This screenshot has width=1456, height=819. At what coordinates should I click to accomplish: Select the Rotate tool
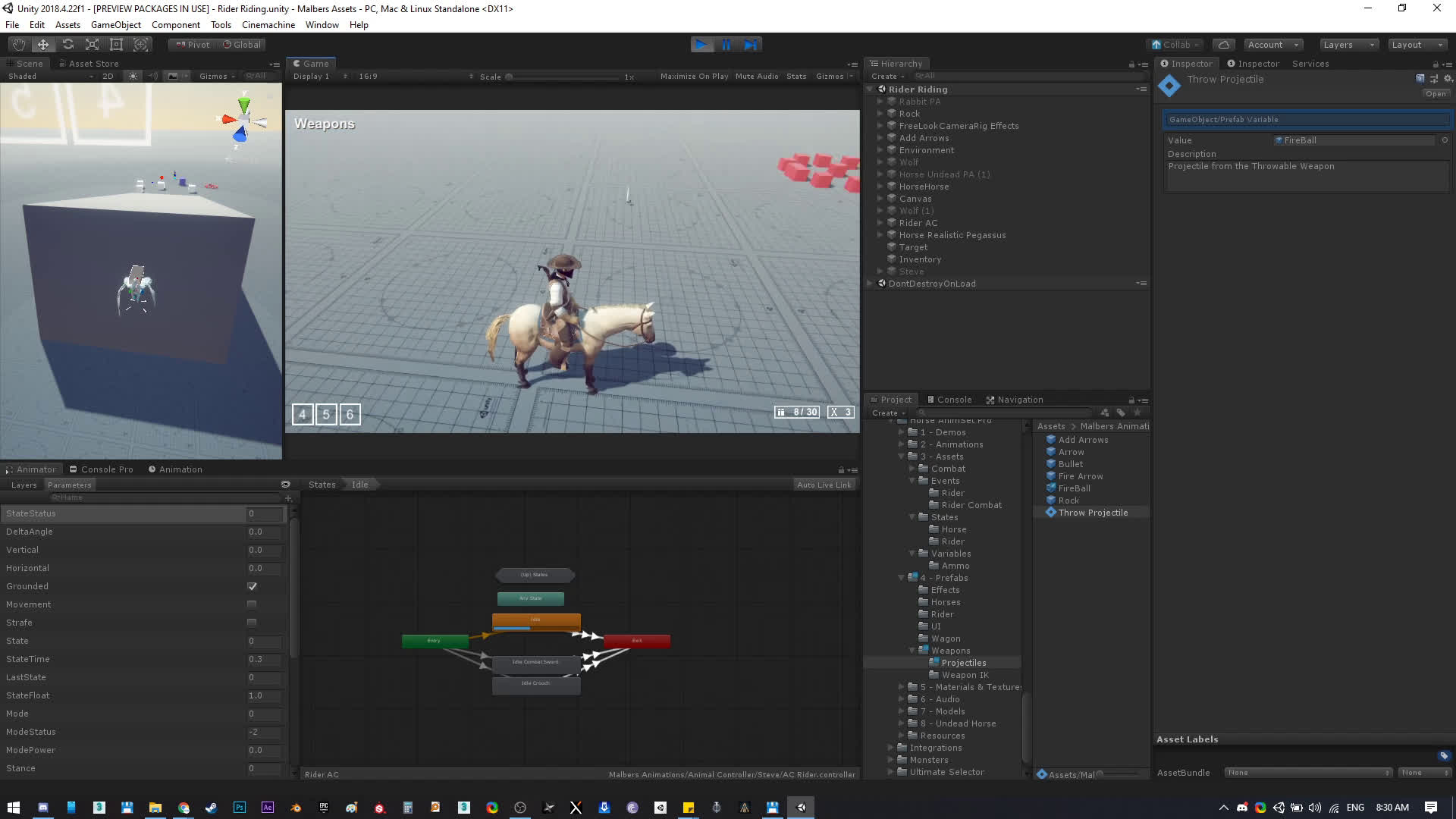pyautogui.click(x=68, y=45)
